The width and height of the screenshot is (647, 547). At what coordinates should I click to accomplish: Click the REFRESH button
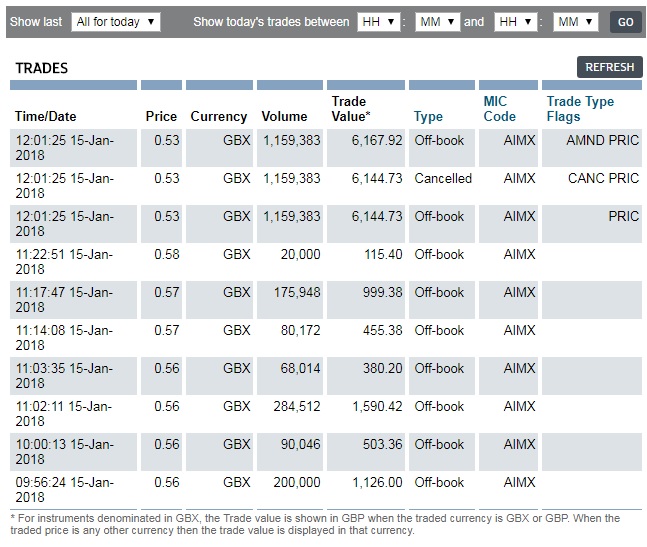[x=609, y=67]
